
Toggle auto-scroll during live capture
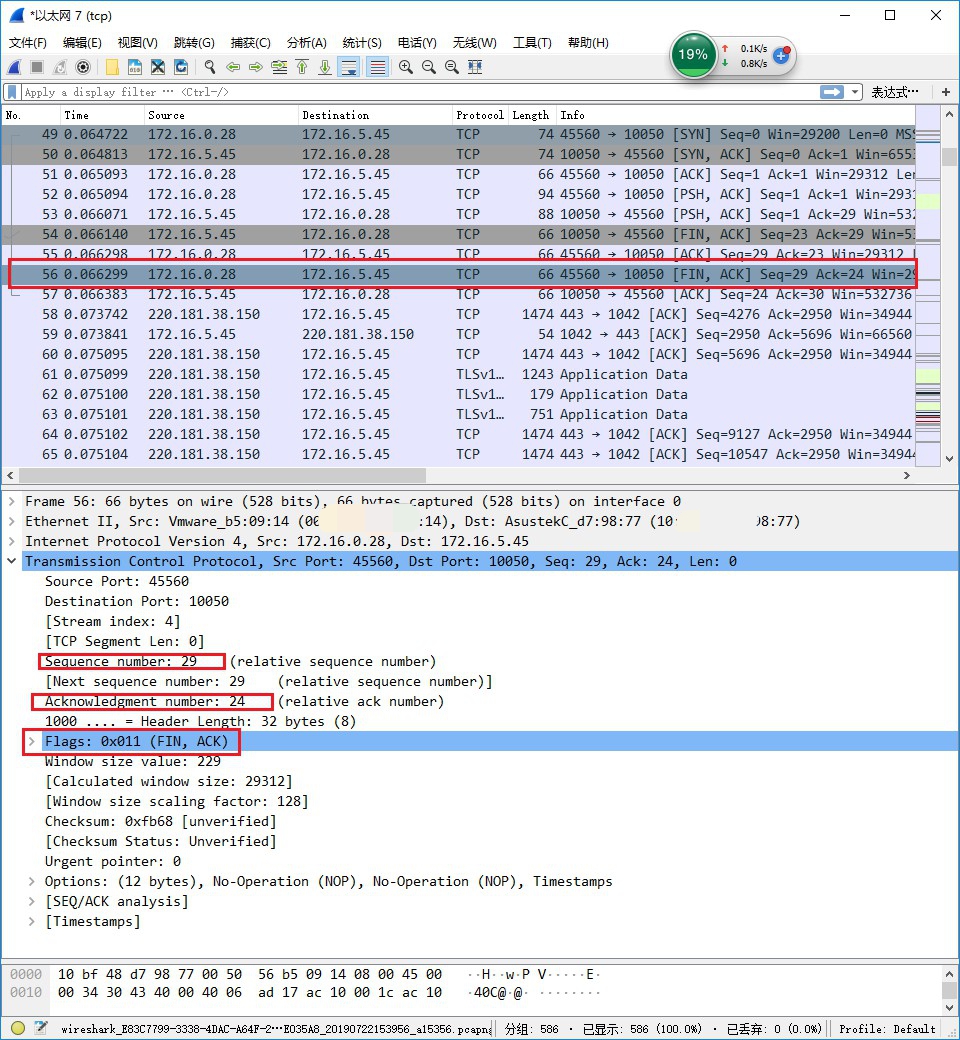pyautogui.click(x=348, y=67)
